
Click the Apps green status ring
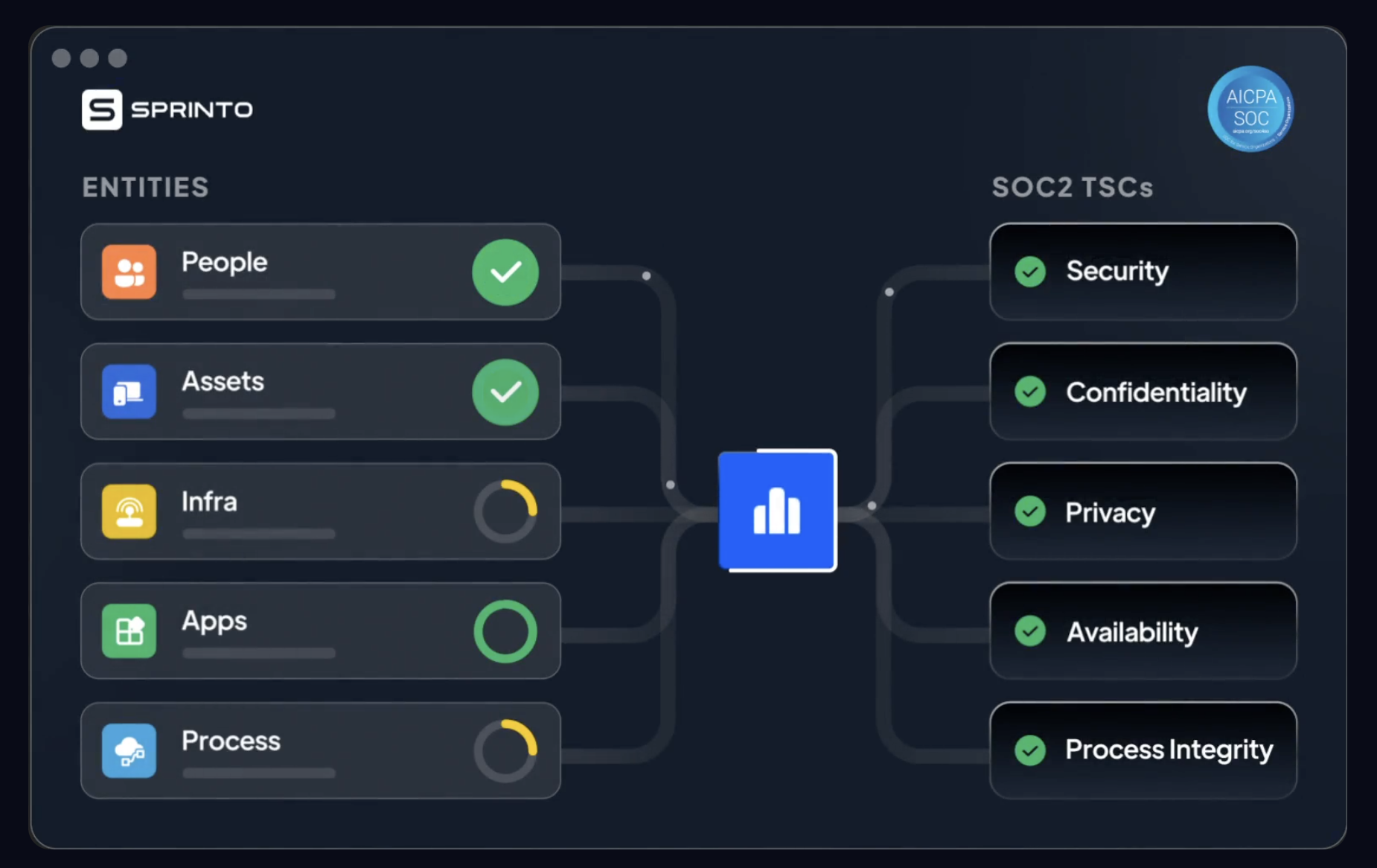(x=505, y=631)
